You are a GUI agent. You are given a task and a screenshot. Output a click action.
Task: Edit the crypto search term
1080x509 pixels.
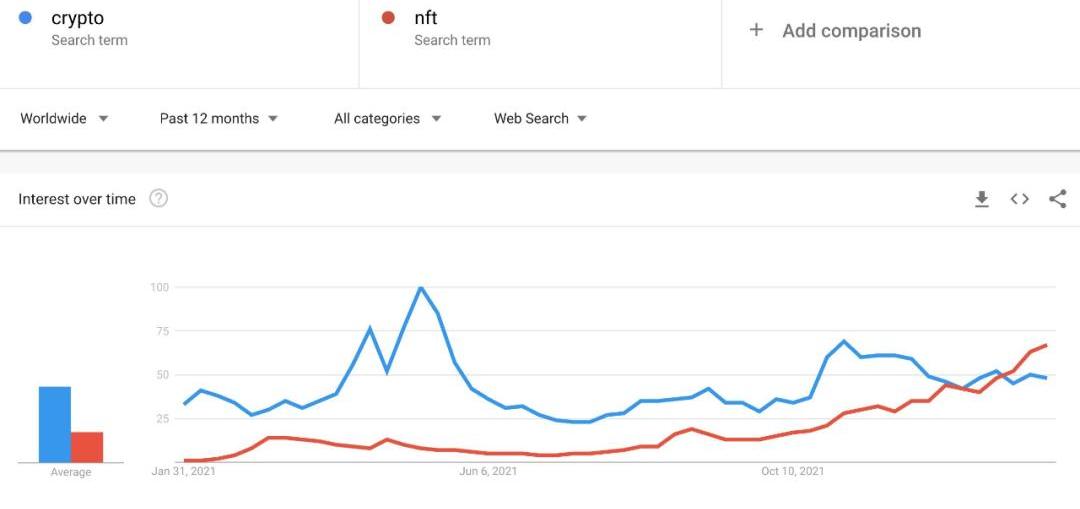(78, 18)
